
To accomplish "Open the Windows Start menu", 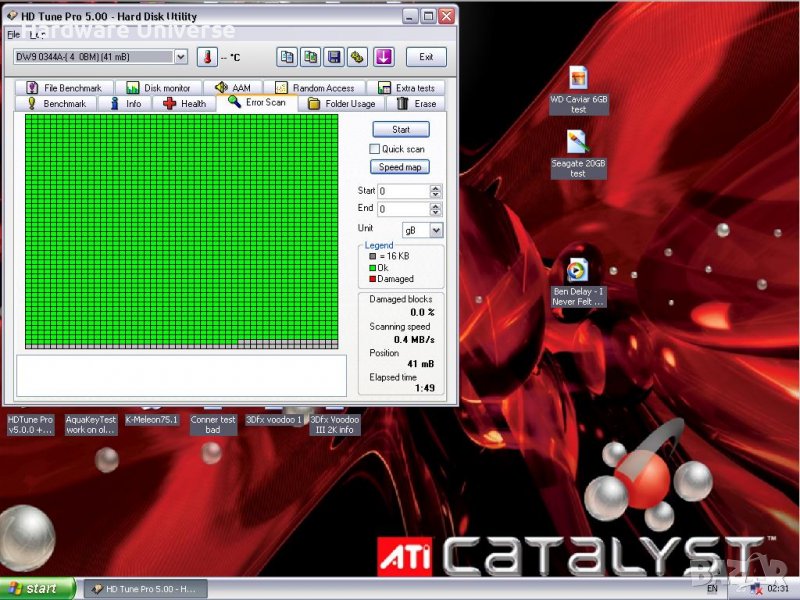I will point(38,589).
